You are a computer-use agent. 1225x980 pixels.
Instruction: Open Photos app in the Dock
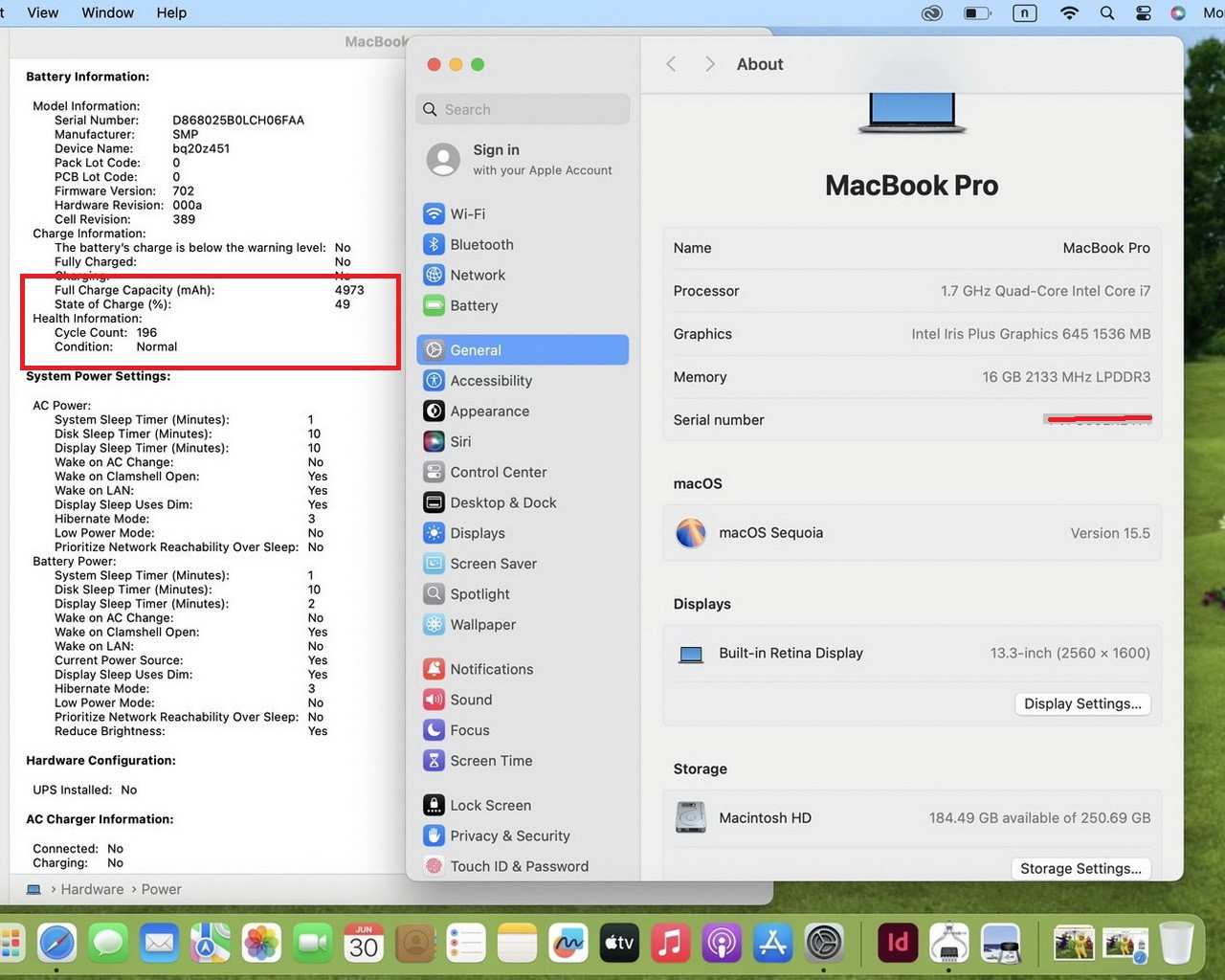[261, 944]
